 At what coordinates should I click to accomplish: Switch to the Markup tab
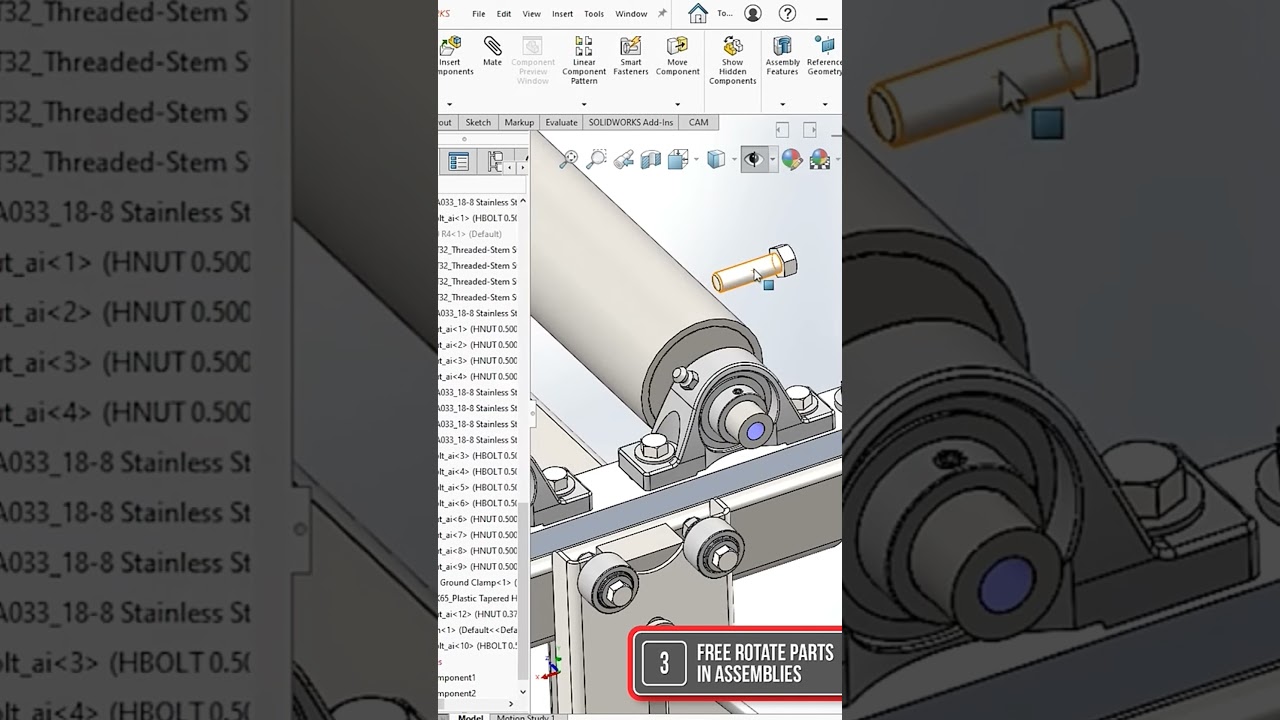point(519,122)
